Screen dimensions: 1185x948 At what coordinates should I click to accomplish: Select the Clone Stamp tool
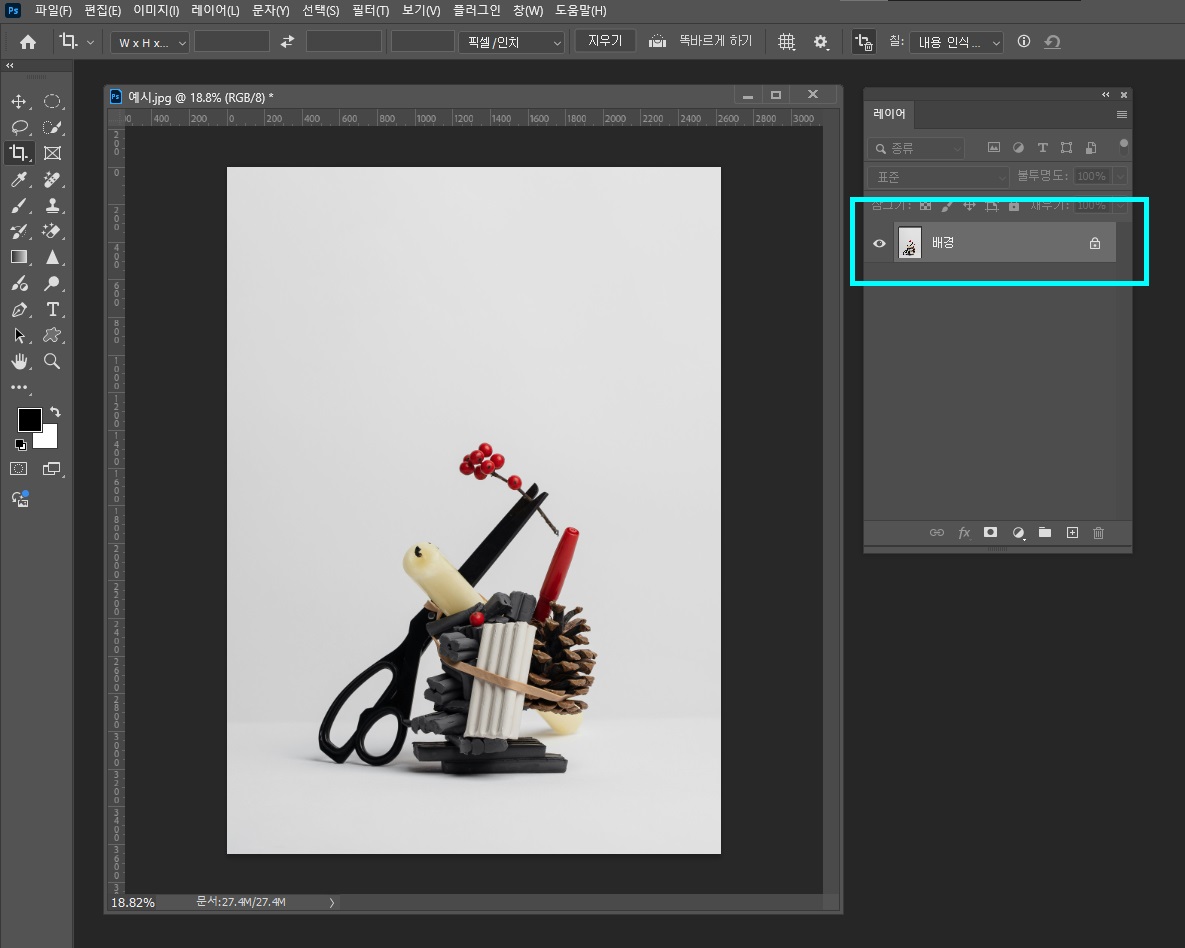52,205
